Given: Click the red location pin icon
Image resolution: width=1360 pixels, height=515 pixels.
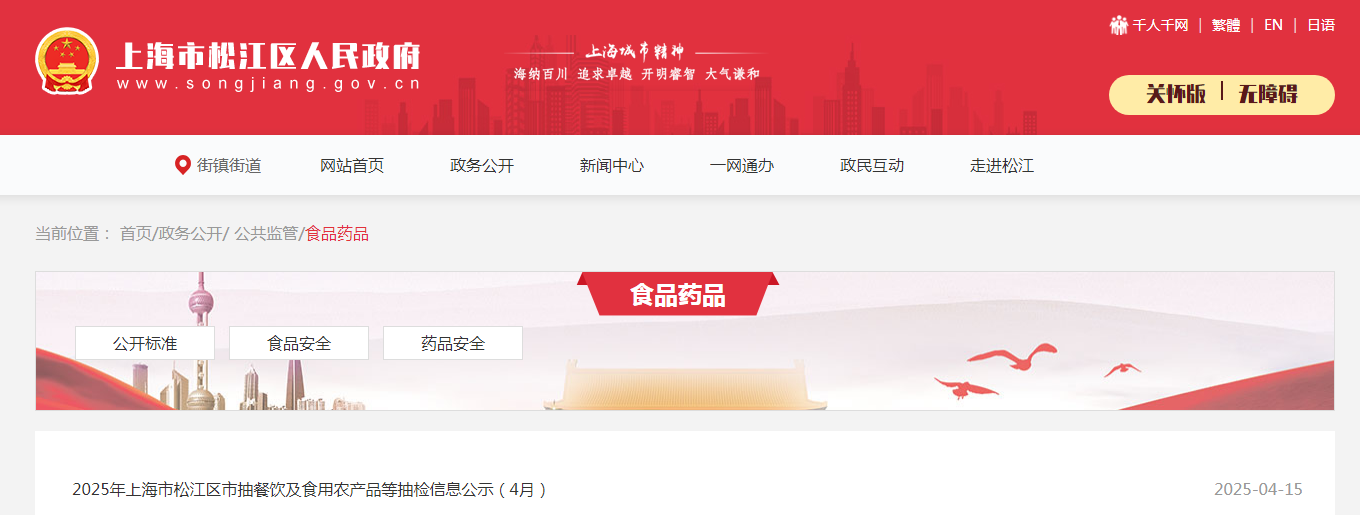Looking at the screenshot, I should pyautogui.click(x=182, y=166).
